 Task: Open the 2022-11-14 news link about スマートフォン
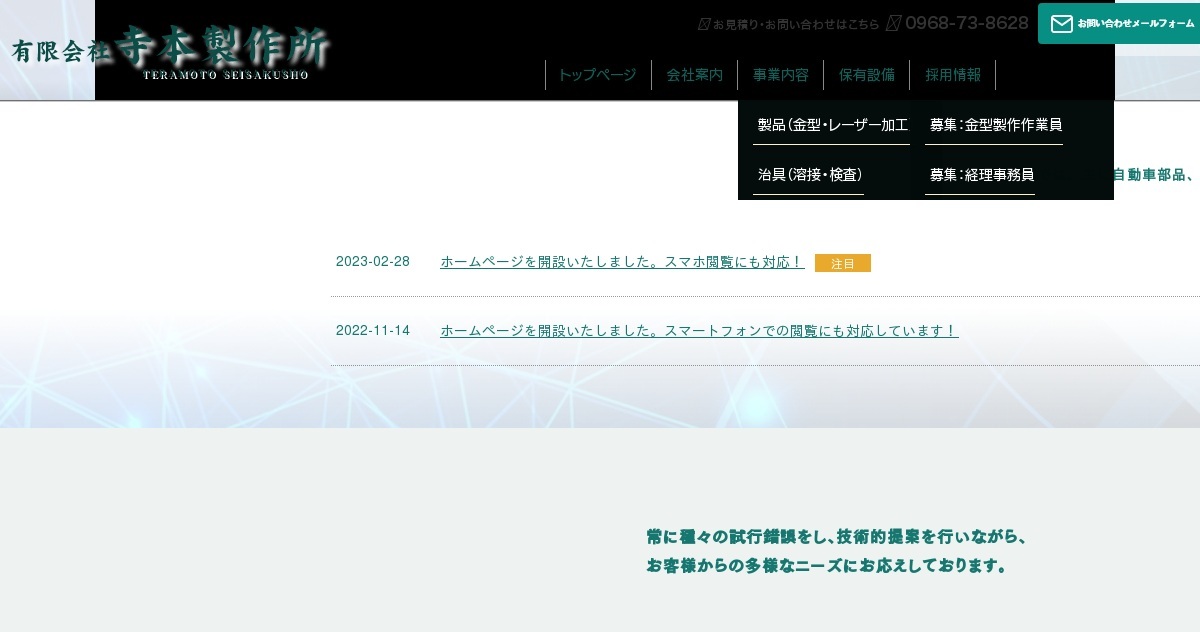(699, 331)
